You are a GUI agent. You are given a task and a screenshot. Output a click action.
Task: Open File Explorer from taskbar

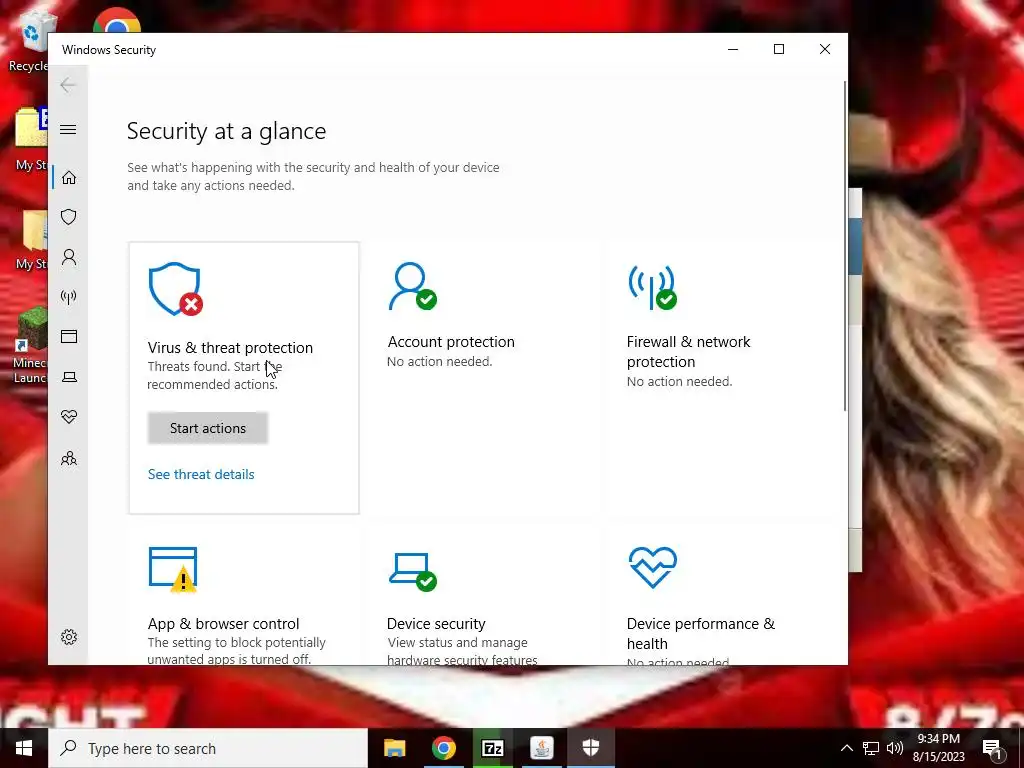tap(394, 748)
